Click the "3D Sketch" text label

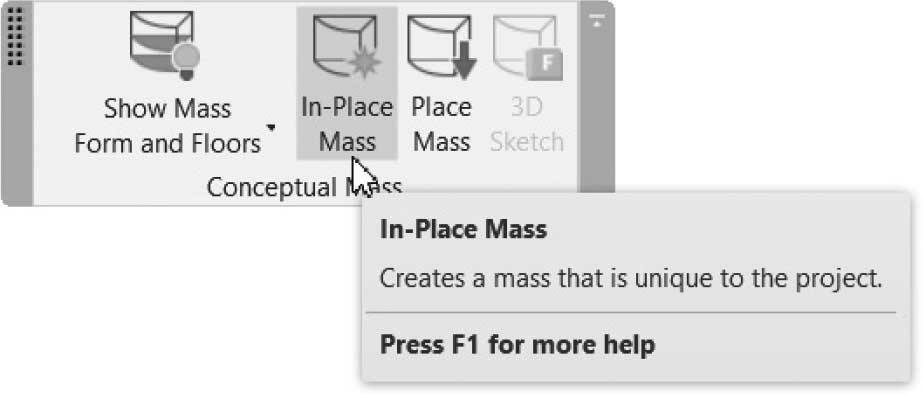tap(527, 125)
